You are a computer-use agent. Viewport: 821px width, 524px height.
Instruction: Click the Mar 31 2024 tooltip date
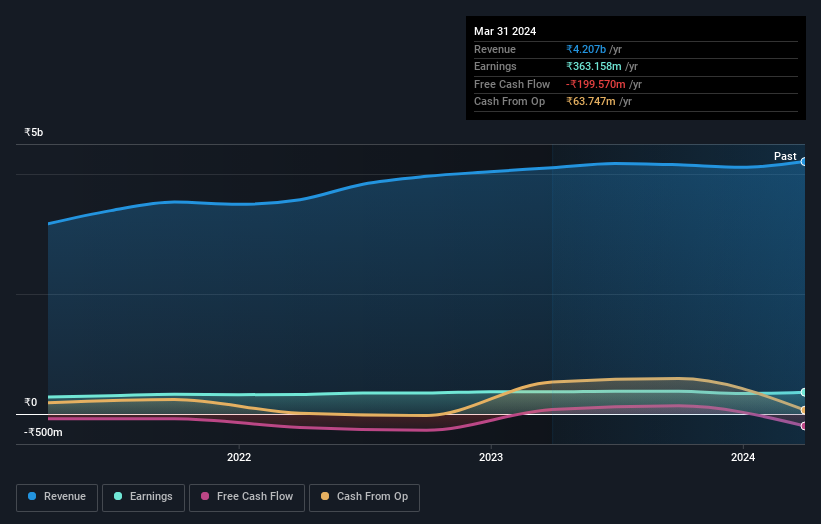click(505, 31)
